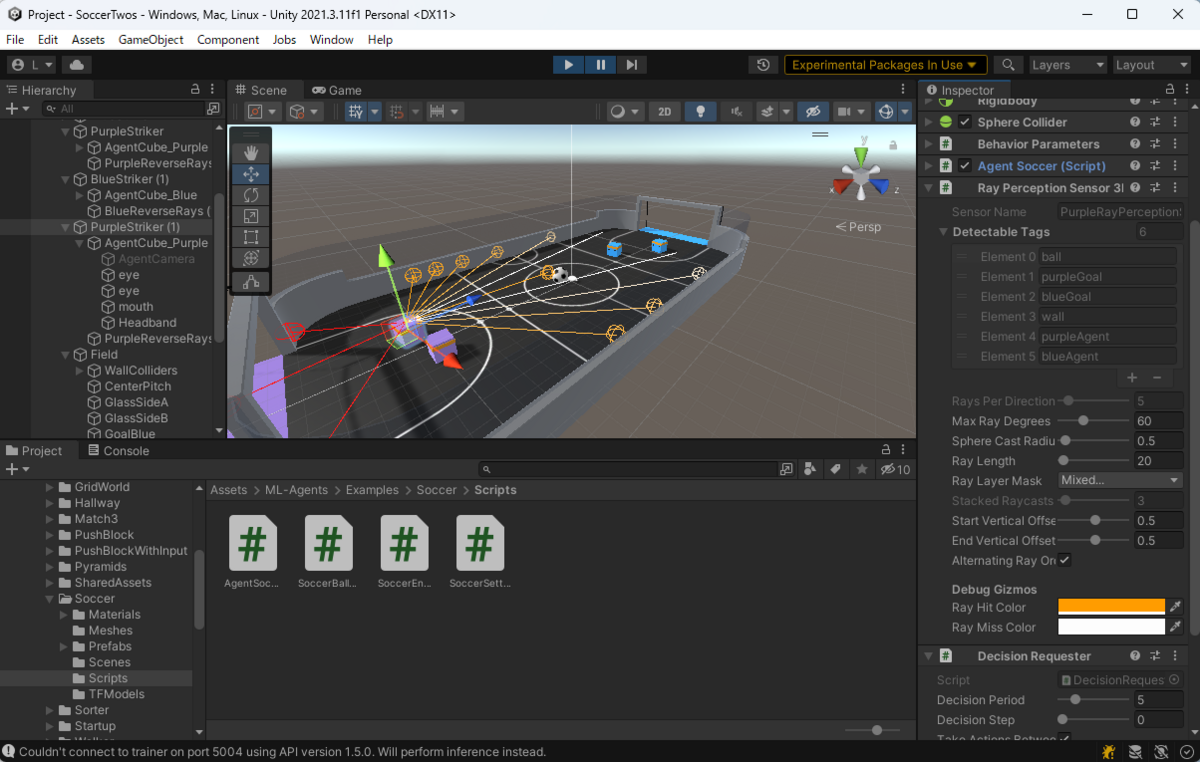Select the Scale tool in Scene overlay
The width and height of the screenshot is (1200, 762).
click(251, 216)
